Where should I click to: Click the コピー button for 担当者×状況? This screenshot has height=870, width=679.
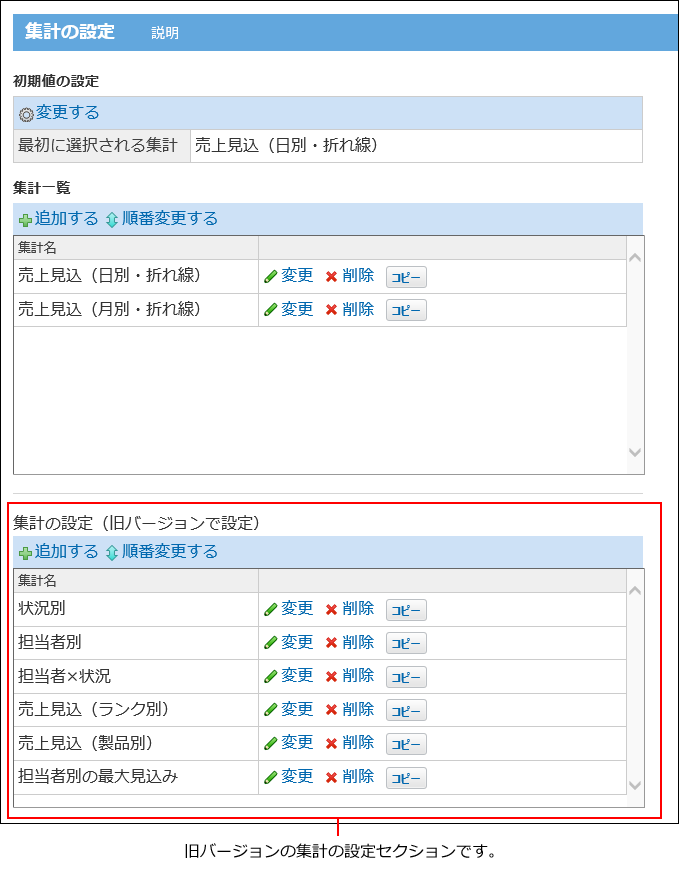coord(406,677)
